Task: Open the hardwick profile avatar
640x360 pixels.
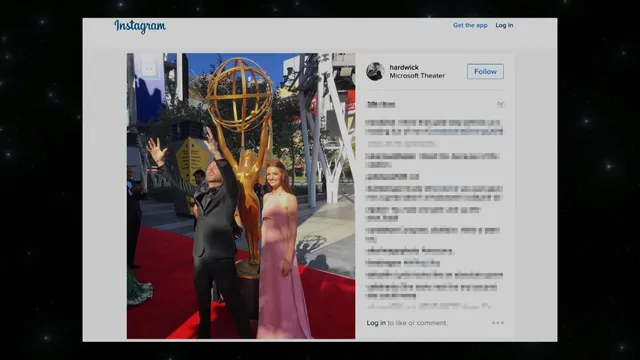Action: point(375,71)
